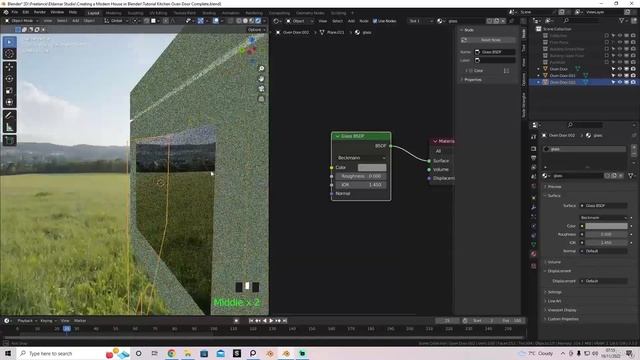The image size is (640, 360).
Task: Click the Color swatch on Glass BSDF node
Action: click(x=372, y=167)
